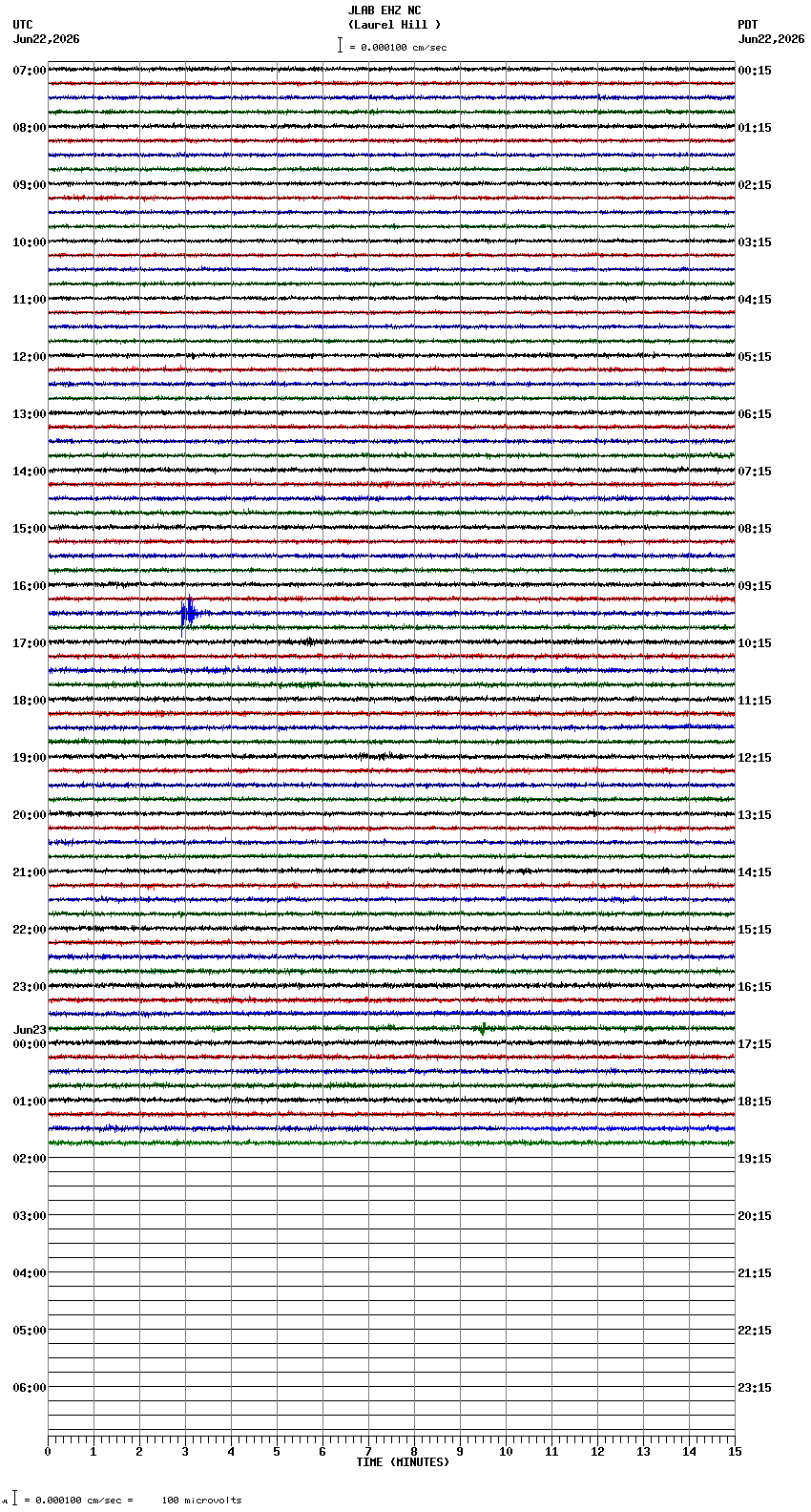The image size is (811, 1512).
Task: Click the green spike near minute 9.5
Action: tap(483, 1028)
